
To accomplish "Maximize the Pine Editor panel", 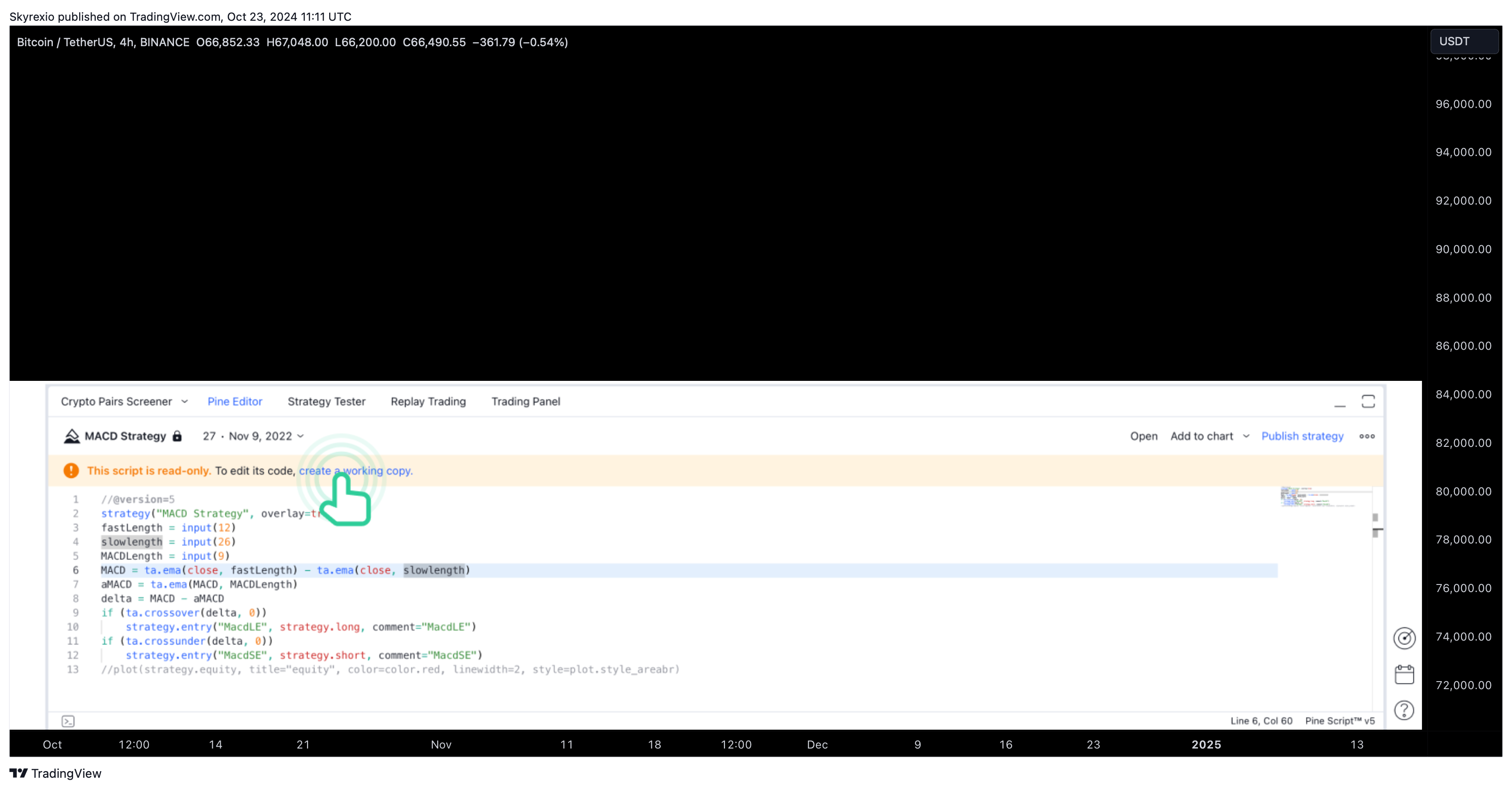I will point(1368,402).
